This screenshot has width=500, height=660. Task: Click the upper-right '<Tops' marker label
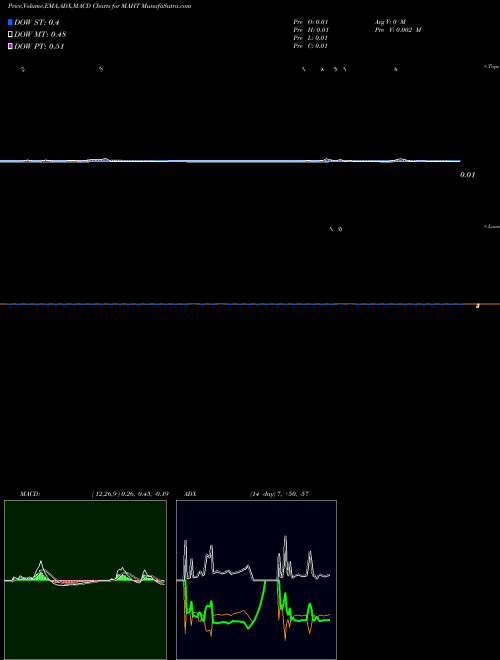pos(492,67)
